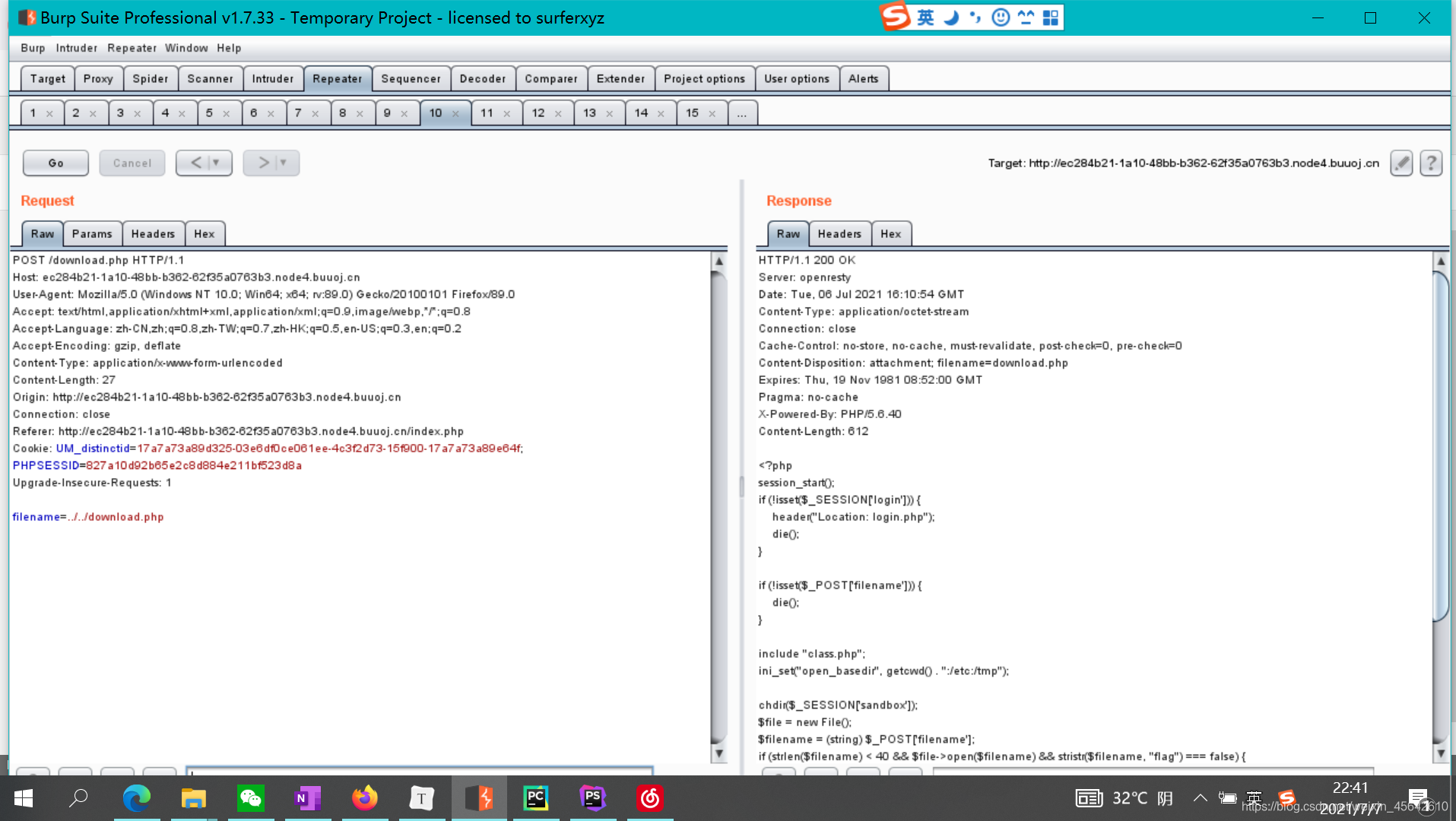
Task: Open PhpStorm from taskbar
Action: (593, 798)
